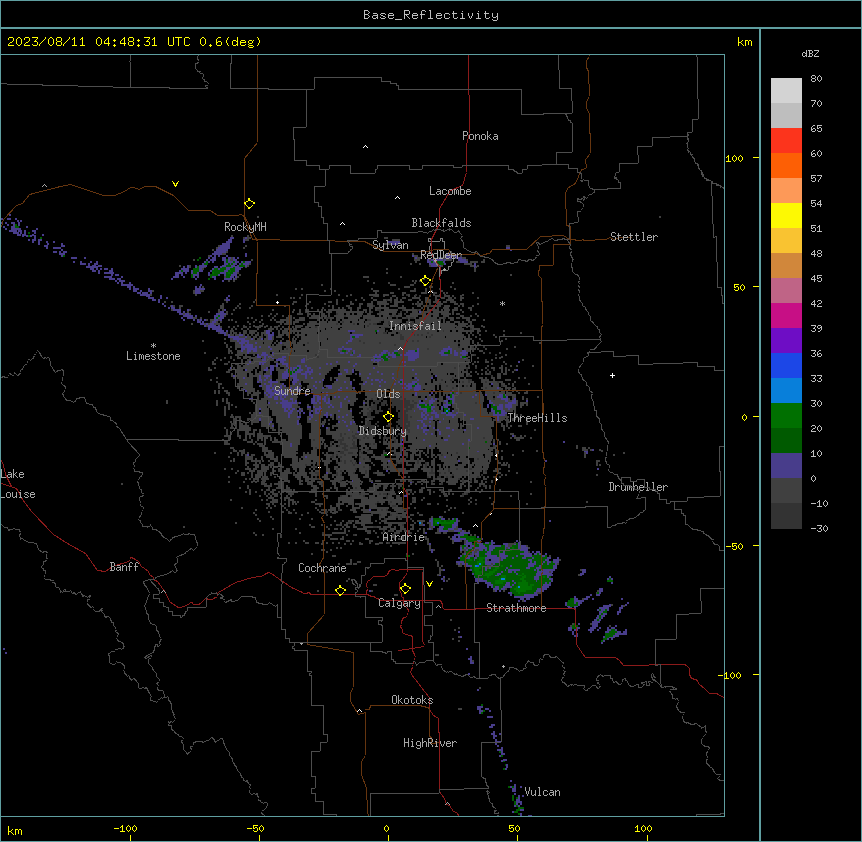Click the dBZ label above the color scale
862x842 pixels.
click(810, 53)
